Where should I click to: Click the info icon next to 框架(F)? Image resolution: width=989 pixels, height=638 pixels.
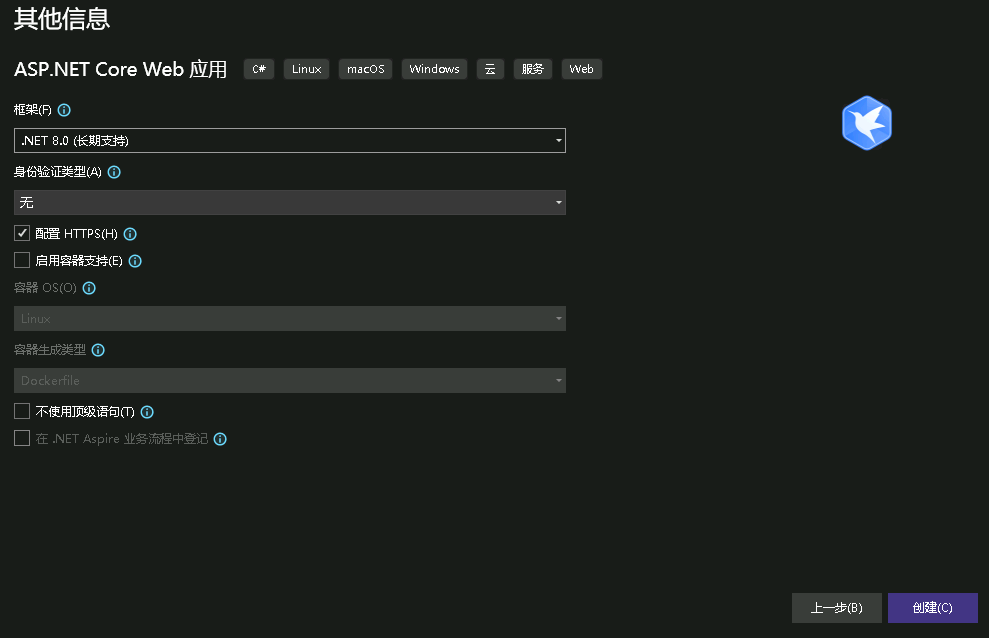click(65, 110)
